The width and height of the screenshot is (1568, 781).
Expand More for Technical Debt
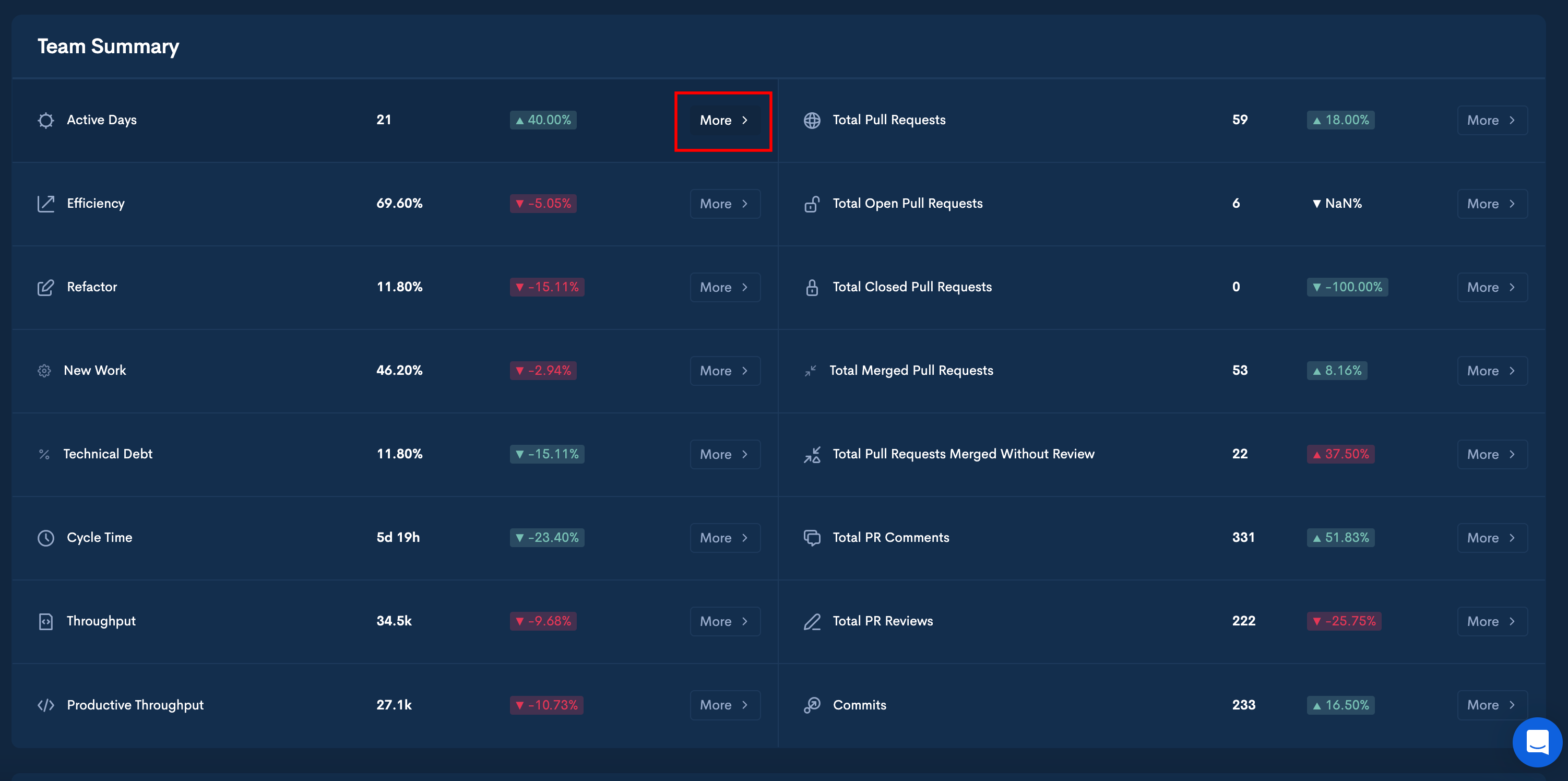click(724, 455)
